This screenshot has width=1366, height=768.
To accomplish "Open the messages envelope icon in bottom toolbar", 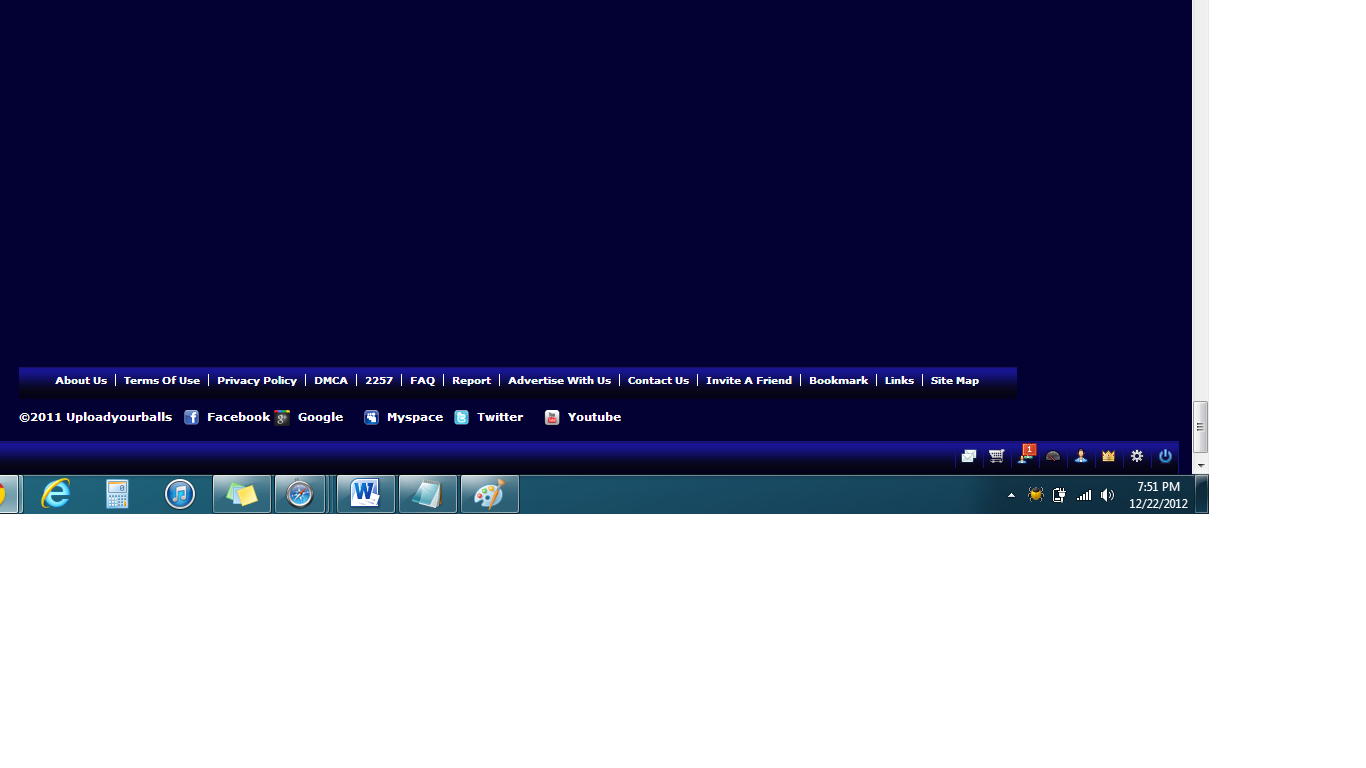I will point(969,456).
